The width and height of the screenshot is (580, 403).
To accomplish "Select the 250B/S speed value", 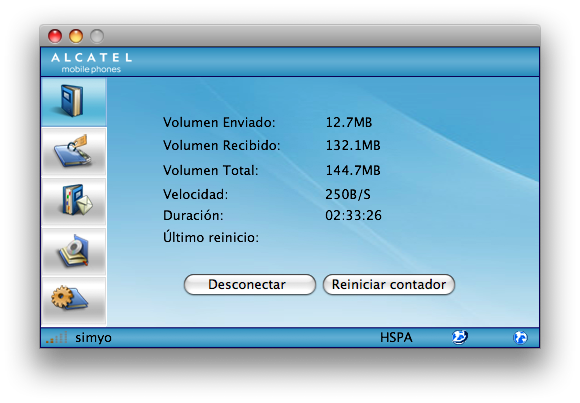I will (348, 194).
